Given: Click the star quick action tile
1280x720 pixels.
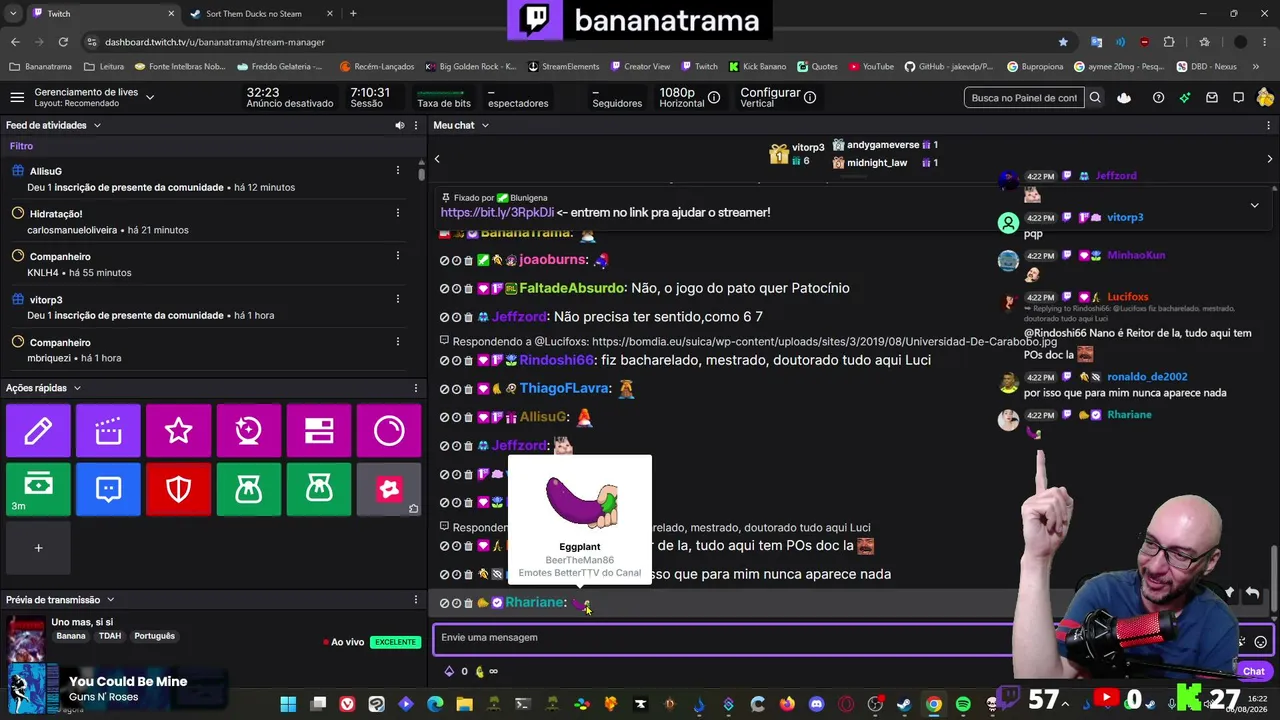Looking at the screenshot, I should click(x=179, y=431).
